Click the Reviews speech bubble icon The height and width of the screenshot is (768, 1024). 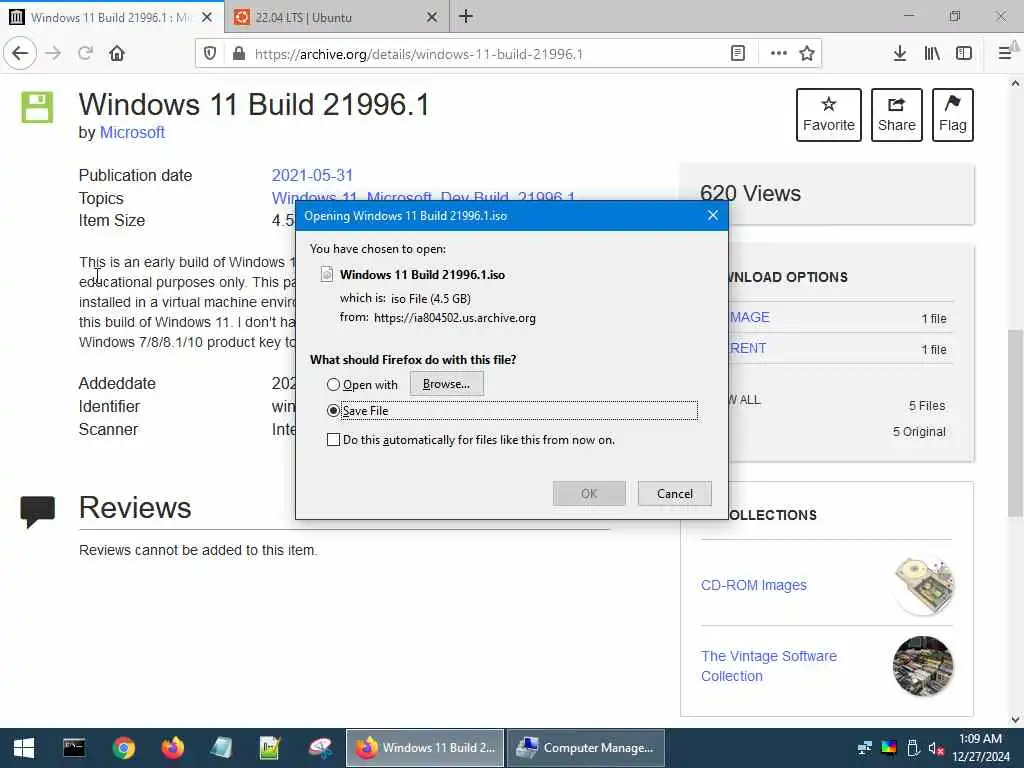tap(37, 511)
